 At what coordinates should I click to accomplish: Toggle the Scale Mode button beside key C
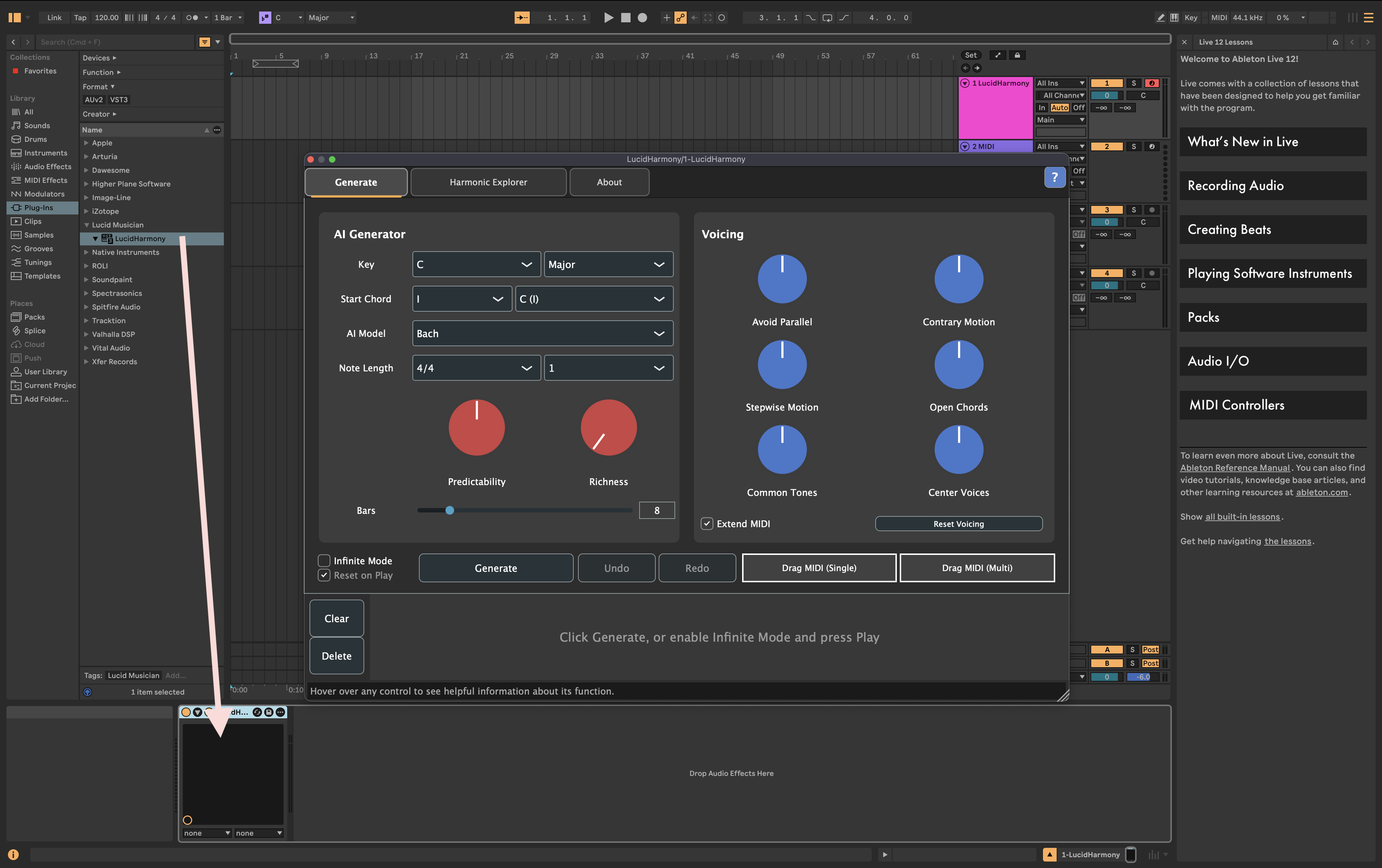click(265, 18)
